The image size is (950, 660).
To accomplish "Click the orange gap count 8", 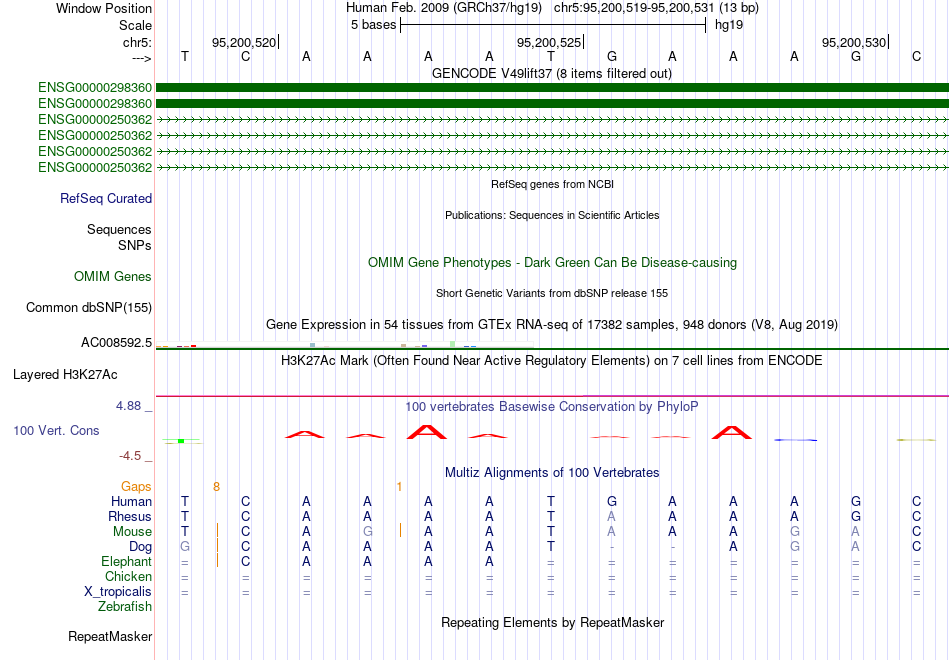I will pos(216,487).
